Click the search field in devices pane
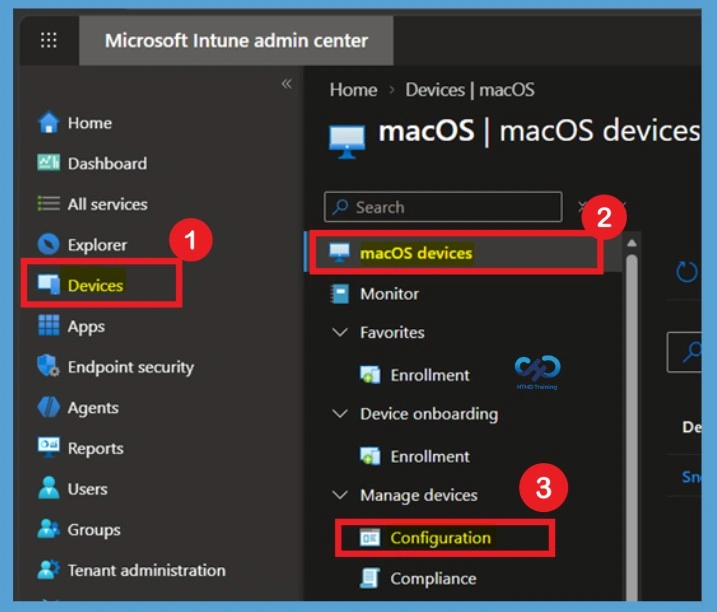The width and height of the screenshot is (717, 612). point(685,352)
